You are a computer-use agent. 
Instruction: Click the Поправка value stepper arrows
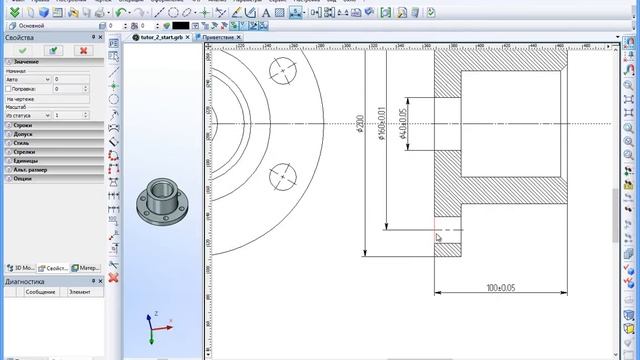tap(85, 89)
